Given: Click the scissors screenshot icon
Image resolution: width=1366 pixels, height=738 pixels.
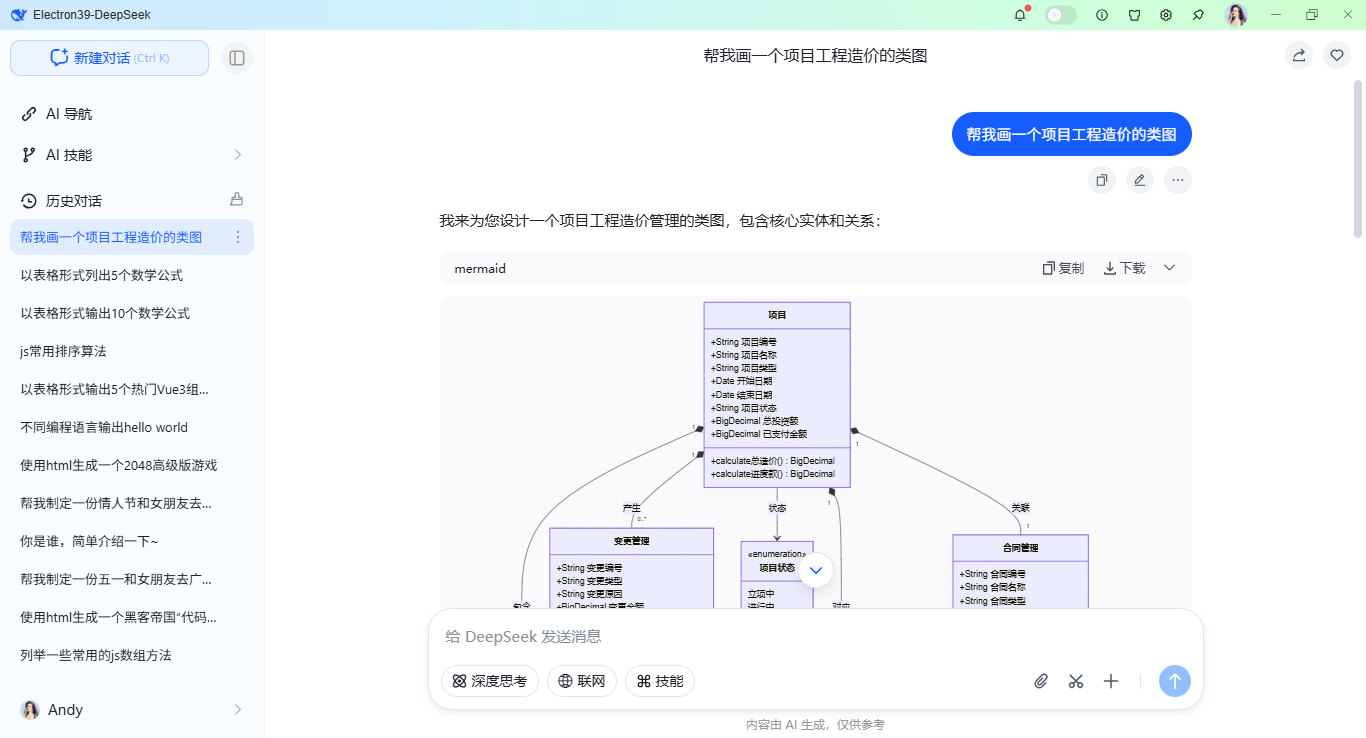Looking at the screenshot, I should tap(1076, 681).
